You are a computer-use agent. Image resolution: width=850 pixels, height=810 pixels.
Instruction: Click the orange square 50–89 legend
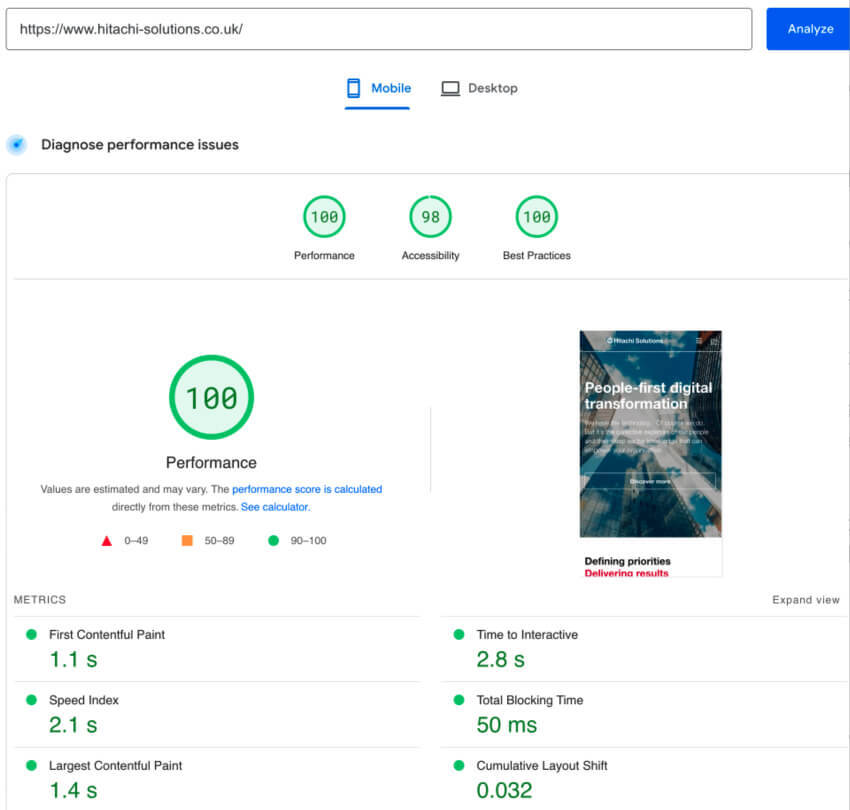[x=187, y=541]
